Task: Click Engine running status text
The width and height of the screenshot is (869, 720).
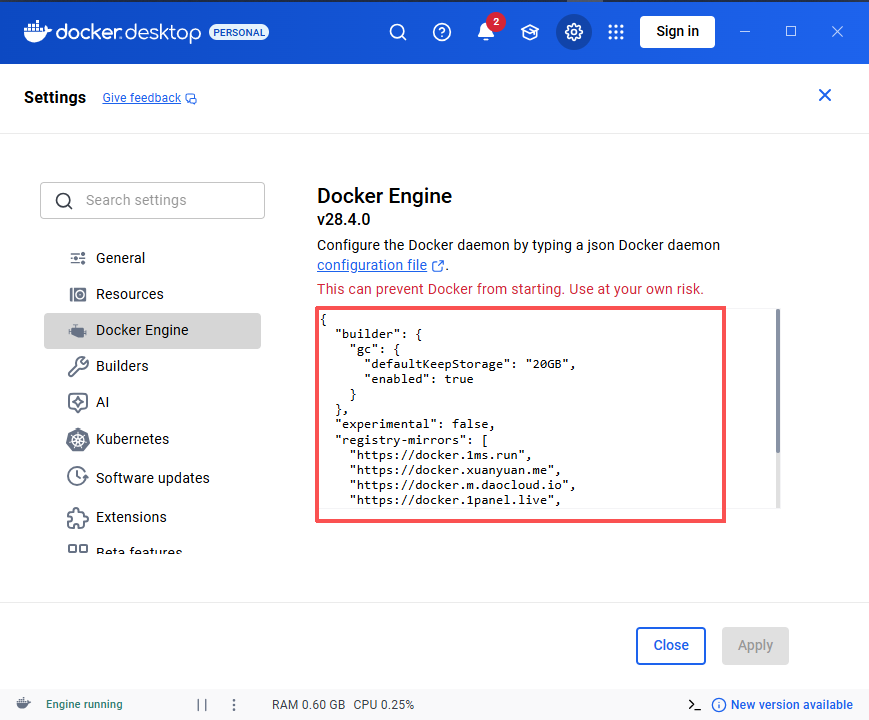Action: click(x=84, y=704)
